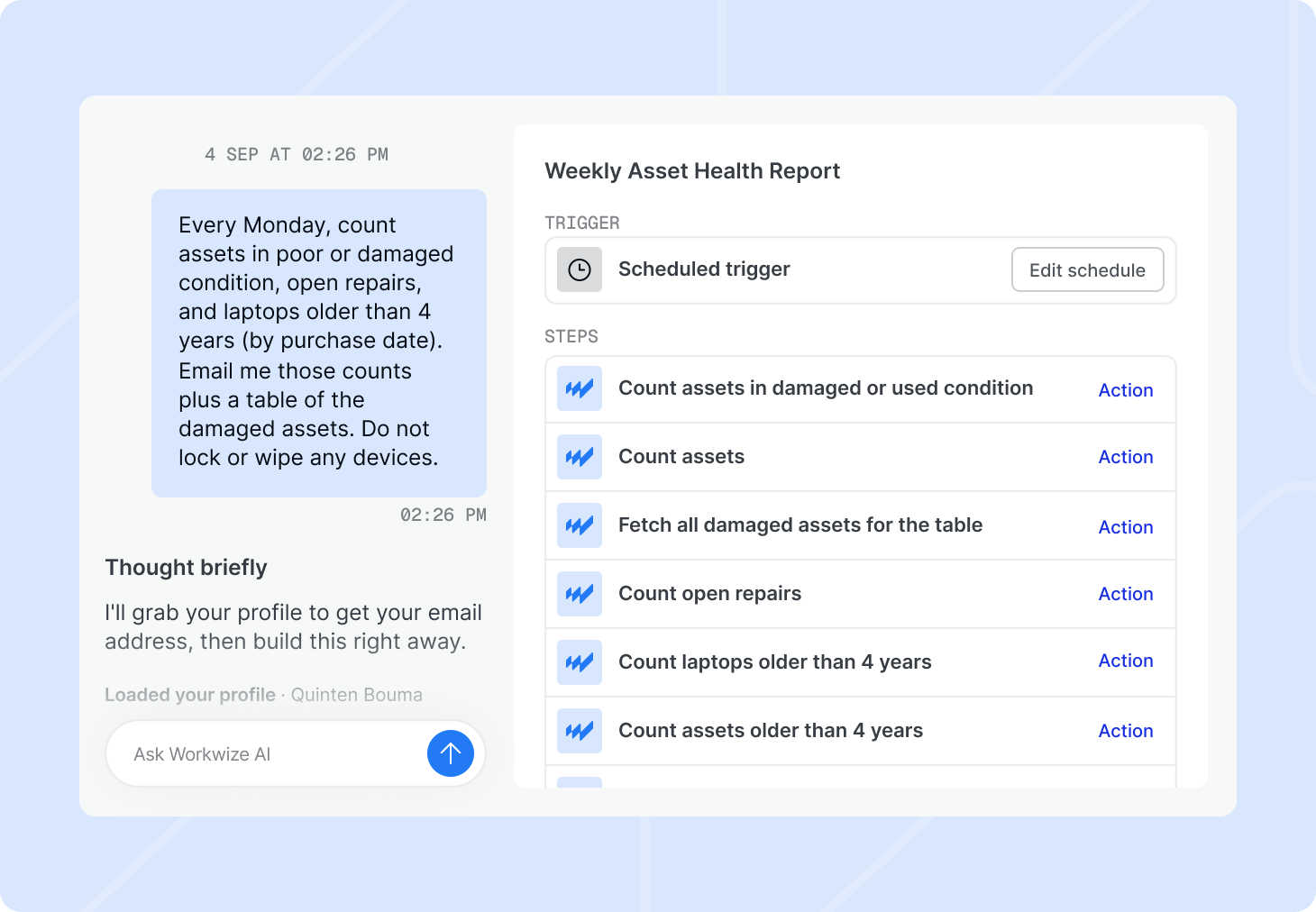
Task: Send message with the blue arrow button
Action: tap(451, 753)
